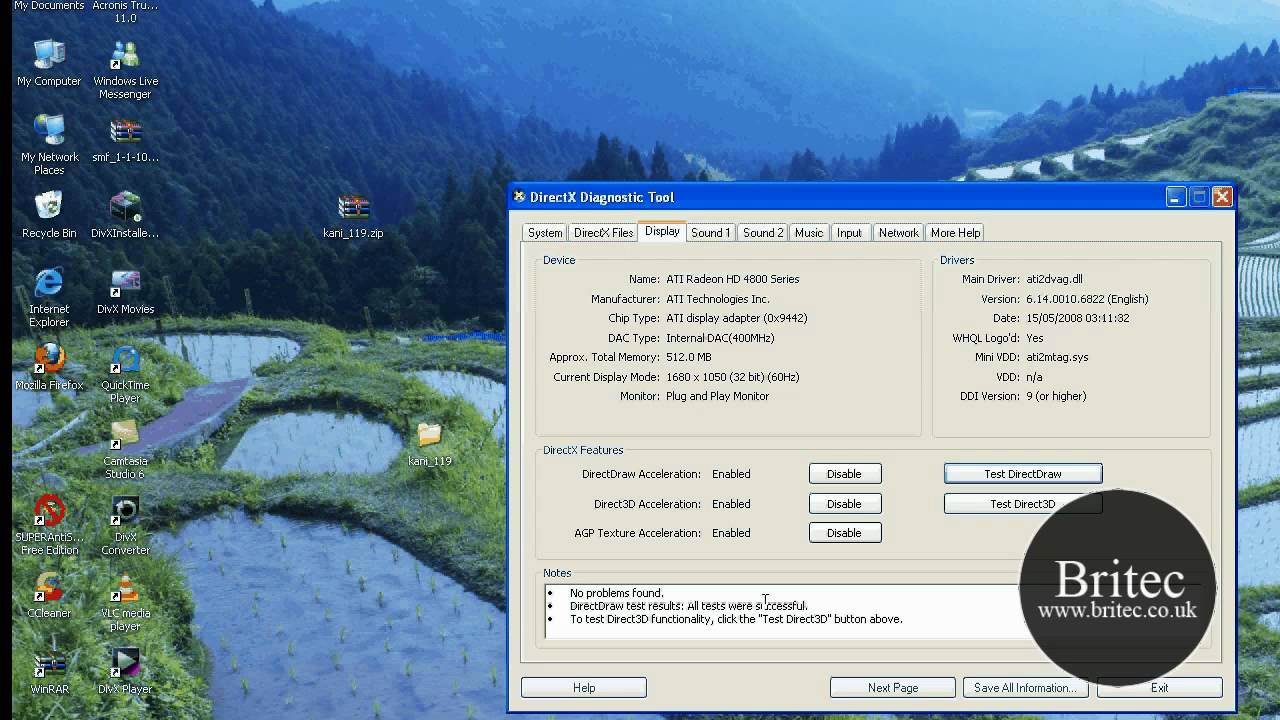This screenshot has width=1280, height=720.
Task: Click the total memory value 512.0 MB
Action: point(689,357)
